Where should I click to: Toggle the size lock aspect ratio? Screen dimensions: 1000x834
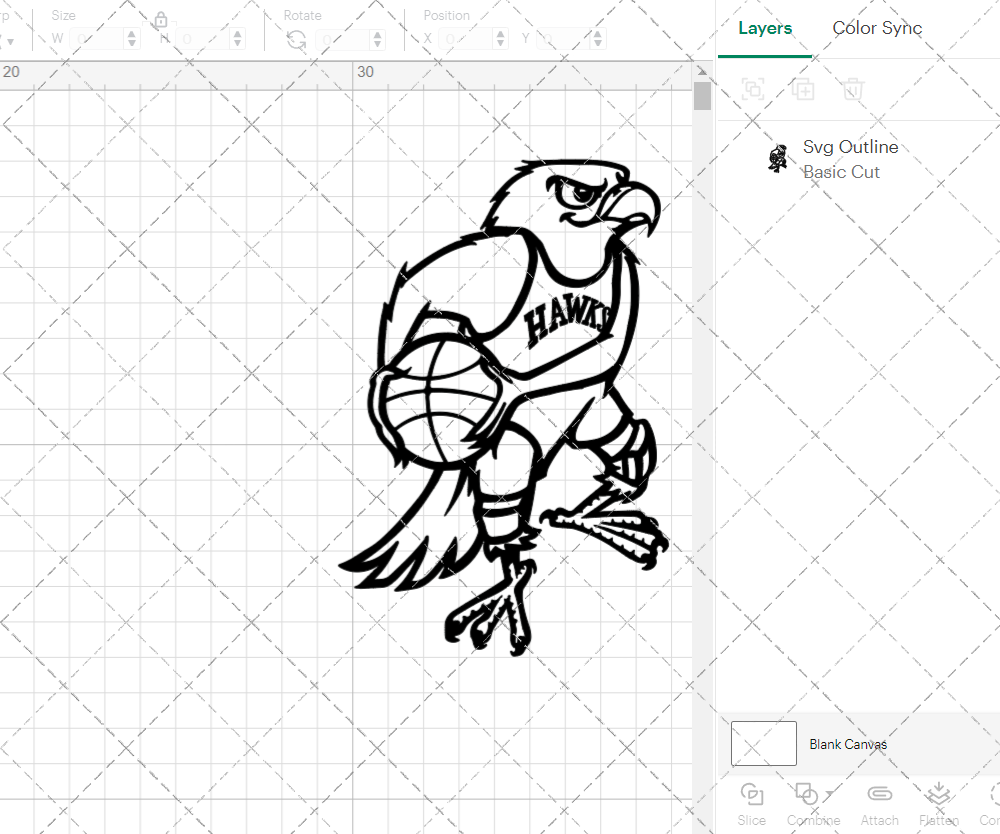pyautogui.click(x=161, y=20)
